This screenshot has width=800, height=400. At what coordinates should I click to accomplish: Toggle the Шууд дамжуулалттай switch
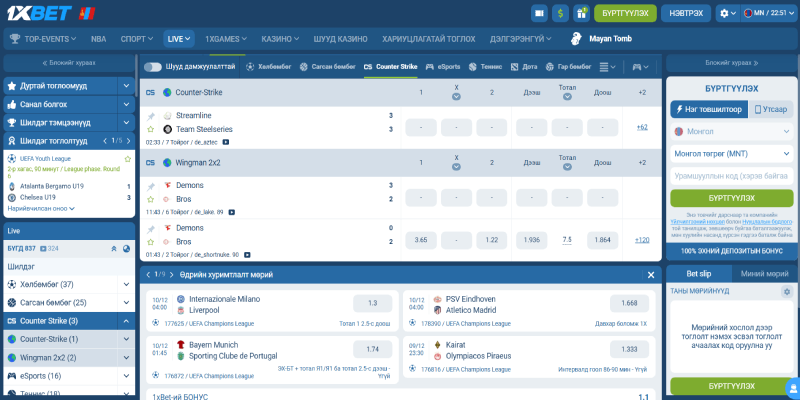(x=153, y=67)
